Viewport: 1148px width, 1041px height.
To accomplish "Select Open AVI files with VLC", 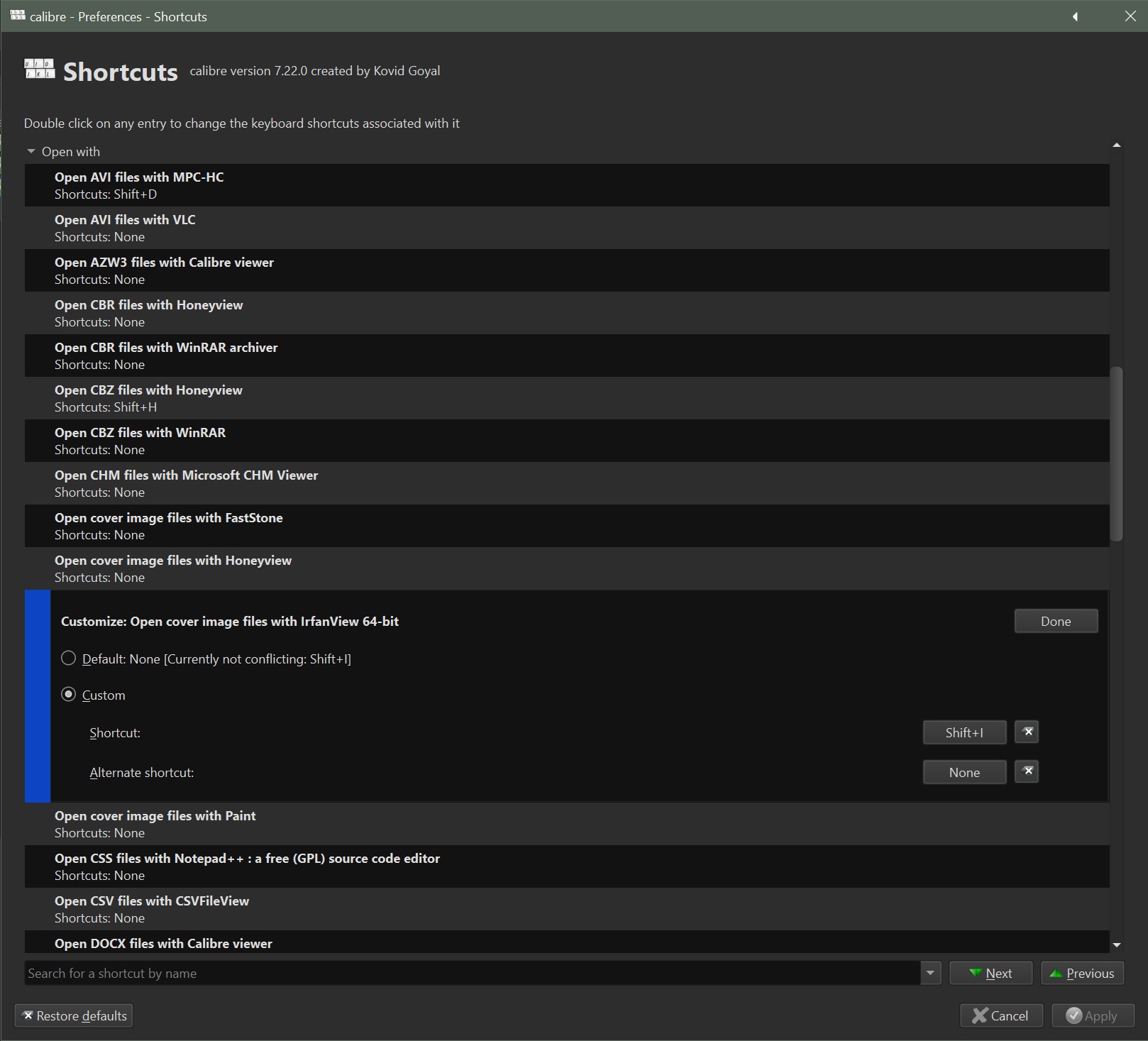I will pyautogui.click(x=567, y=228).
